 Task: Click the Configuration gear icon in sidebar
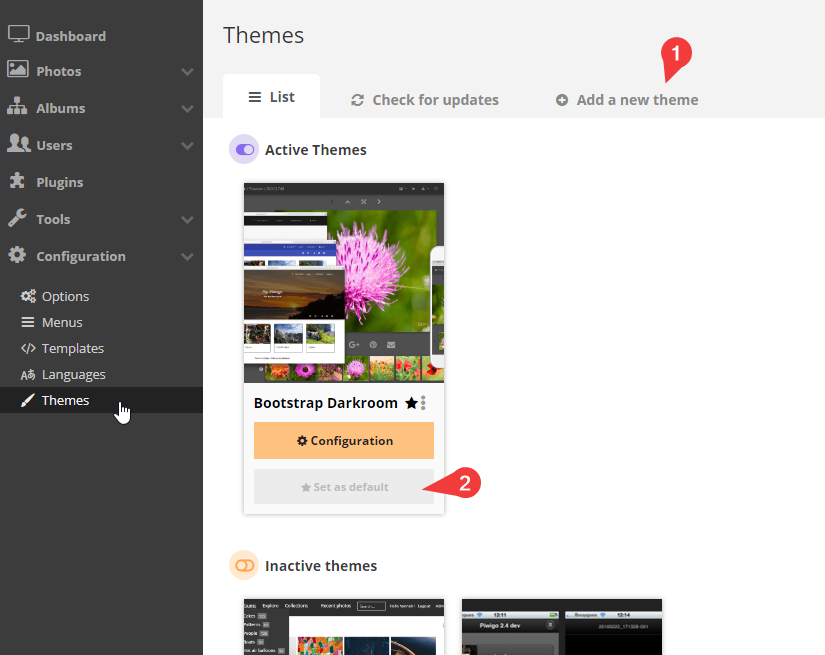(x=17, y=255)
